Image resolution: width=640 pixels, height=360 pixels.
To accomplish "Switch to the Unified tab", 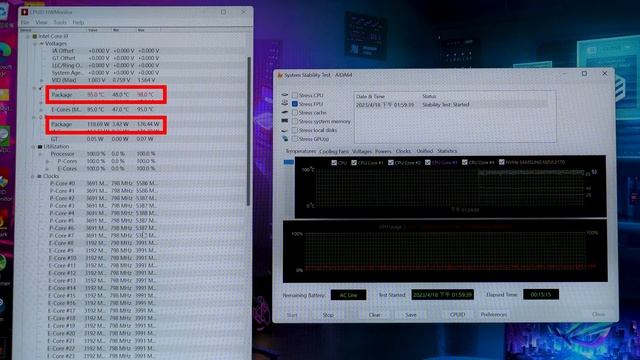I will point(424,151).
